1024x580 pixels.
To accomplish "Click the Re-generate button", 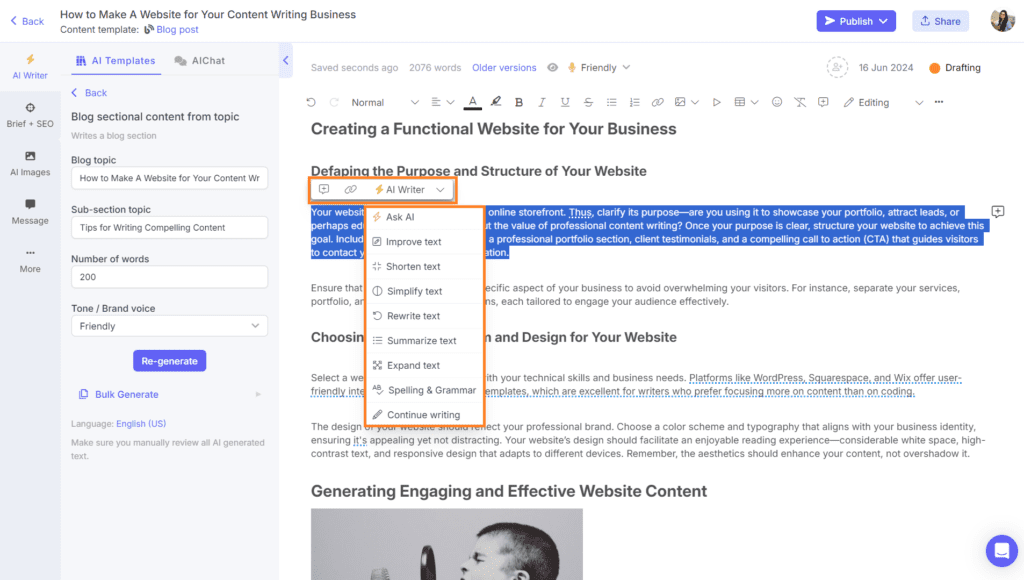I will click(170, 361).
